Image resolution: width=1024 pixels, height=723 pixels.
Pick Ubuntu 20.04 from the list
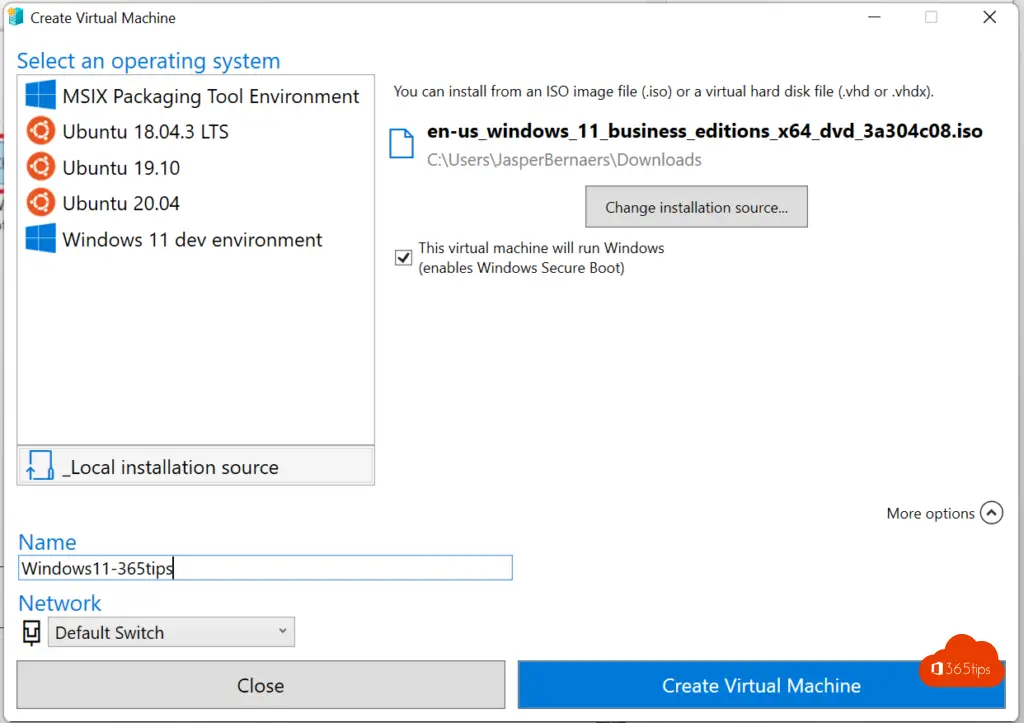pos(121,204)
